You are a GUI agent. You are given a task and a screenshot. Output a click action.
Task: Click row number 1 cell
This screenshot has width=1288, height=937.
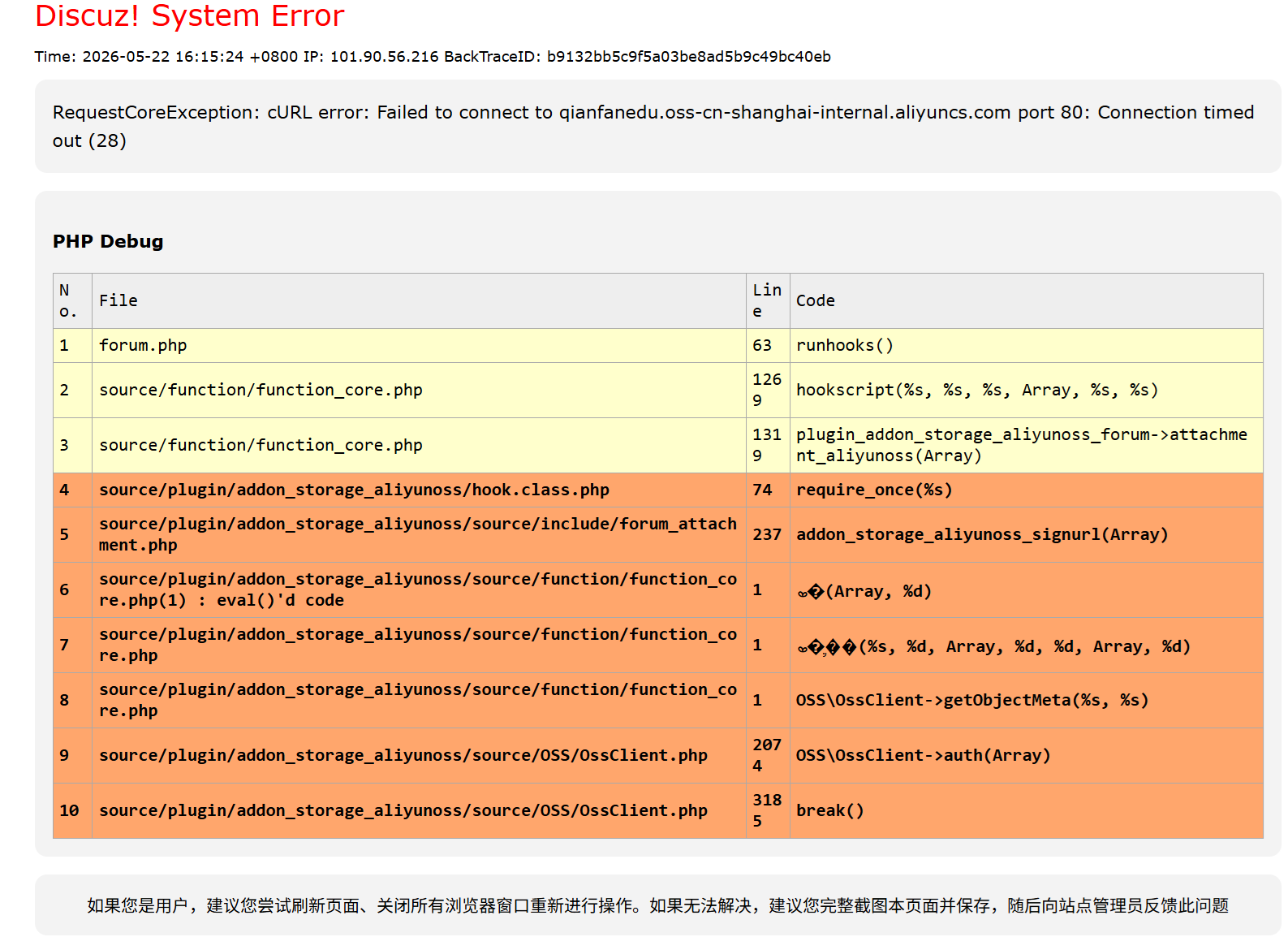(73, 346)
